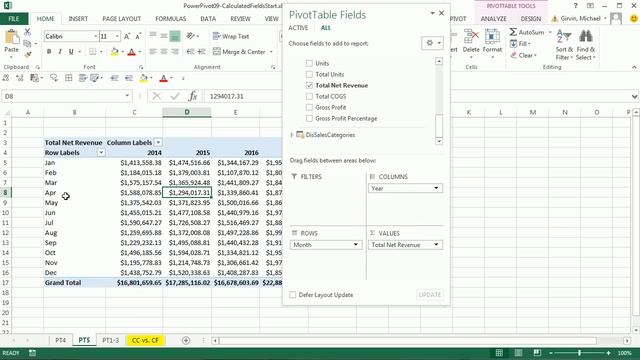Click the Decrease Indent icon
640x360 pixels.
190,52
